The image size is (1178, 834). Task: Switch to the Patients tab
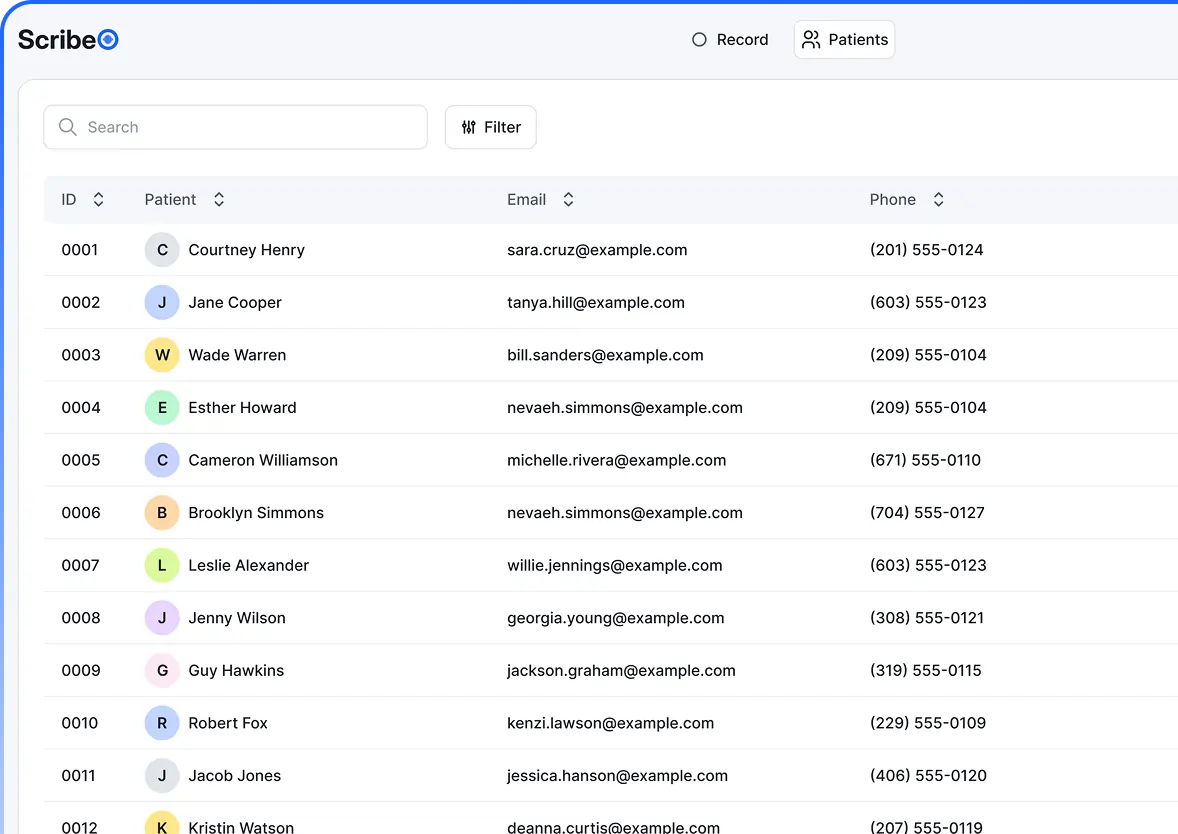pyautogui.click(x=845, y=40)
